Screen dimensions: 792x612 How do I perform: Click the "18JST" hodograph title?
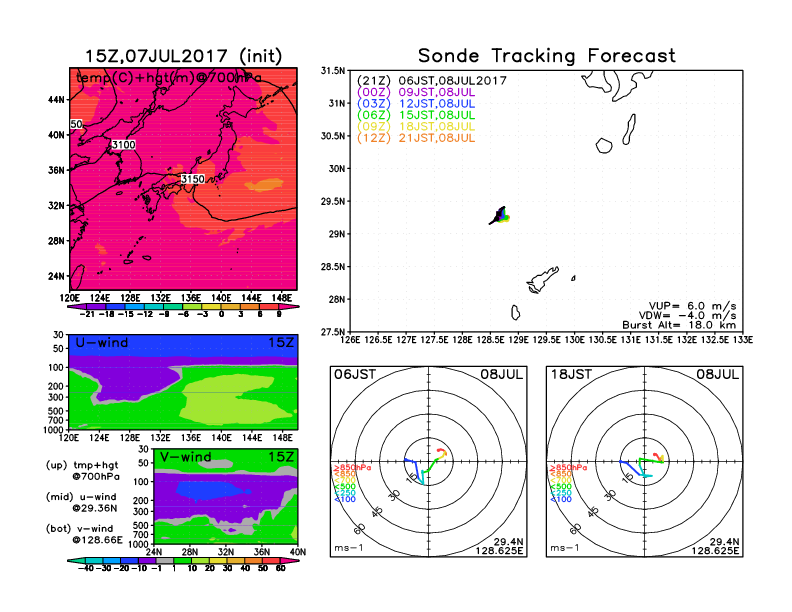(x=571, y=375)
